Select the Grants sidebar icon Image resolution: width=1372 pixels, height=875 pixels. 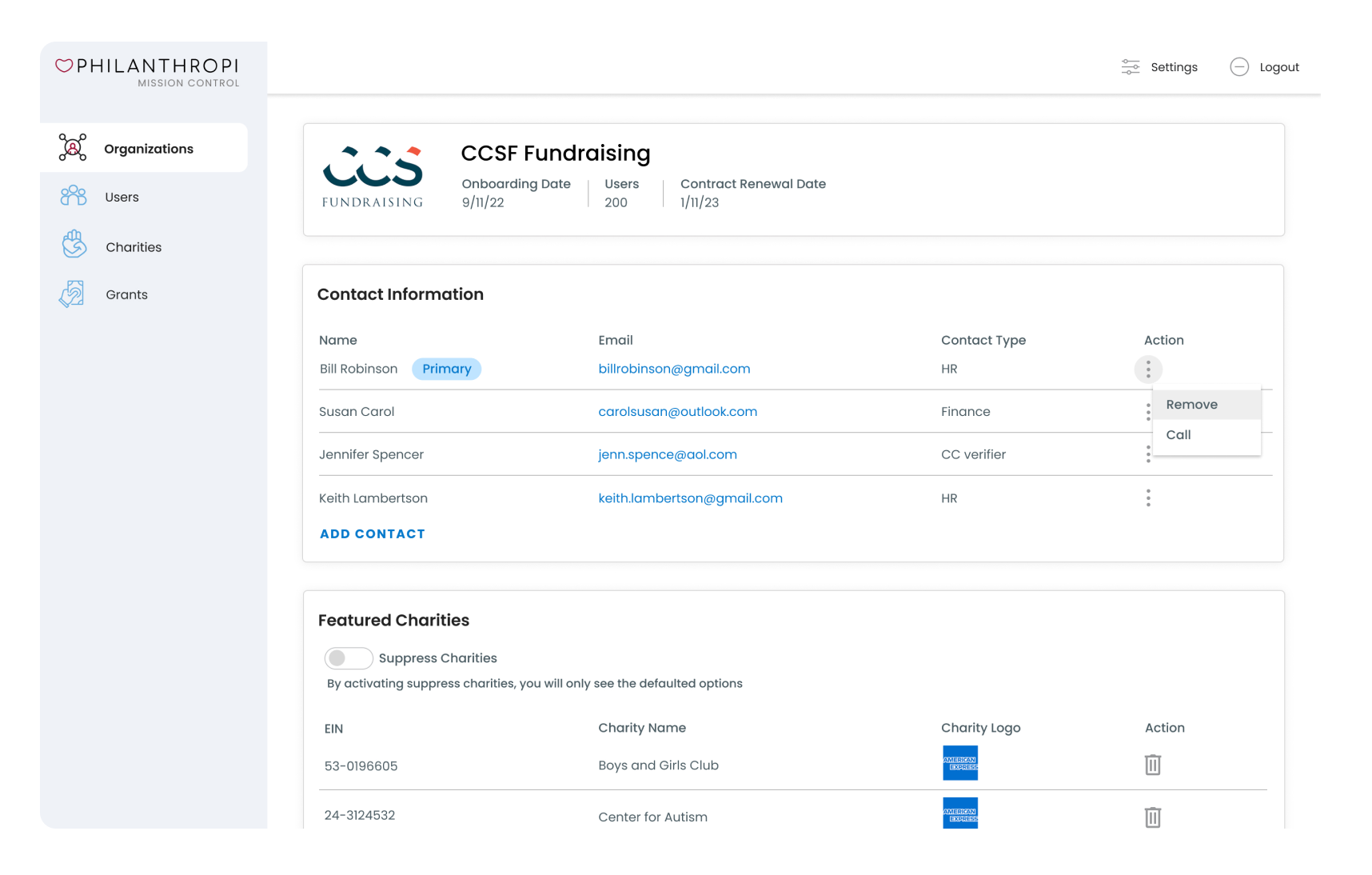point(71,294)
